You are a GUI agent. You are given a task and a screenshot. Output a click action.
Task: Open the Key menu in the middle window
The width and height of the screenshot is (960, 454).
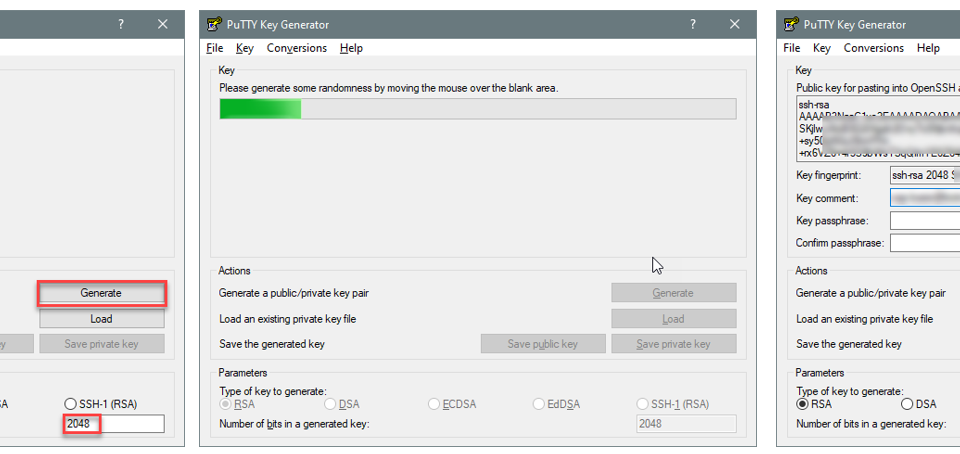[245, 48]
